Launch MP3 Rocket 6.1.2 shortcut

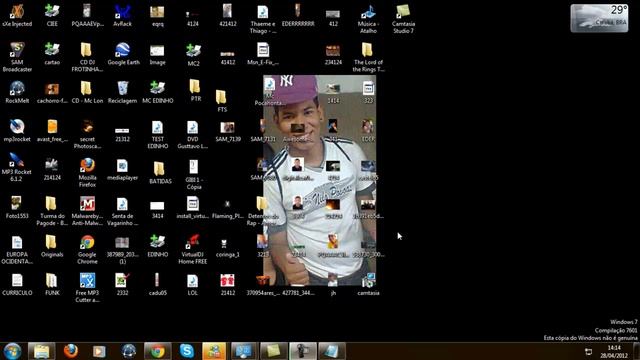[x=17, y=167]
